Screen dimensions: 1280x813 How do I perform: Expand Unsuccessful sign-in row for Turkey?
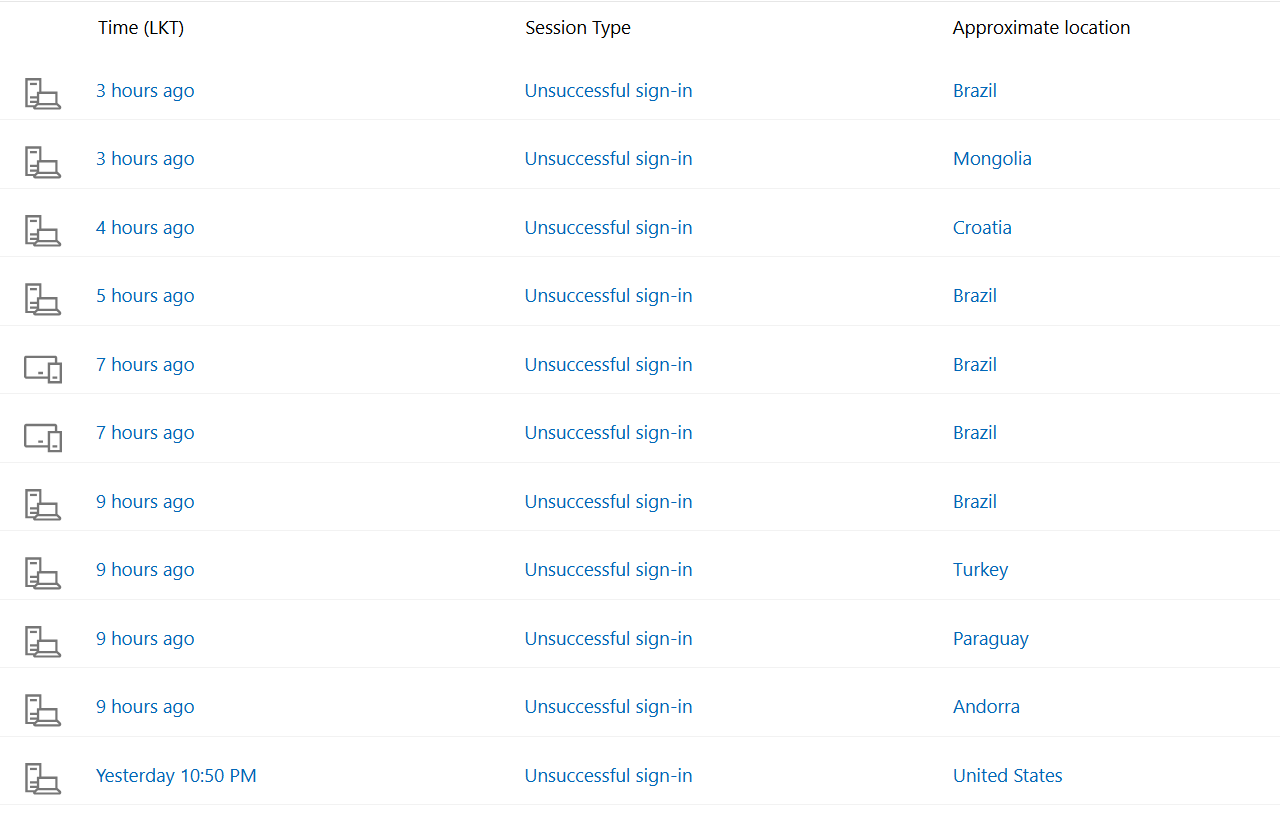point(640,569)
